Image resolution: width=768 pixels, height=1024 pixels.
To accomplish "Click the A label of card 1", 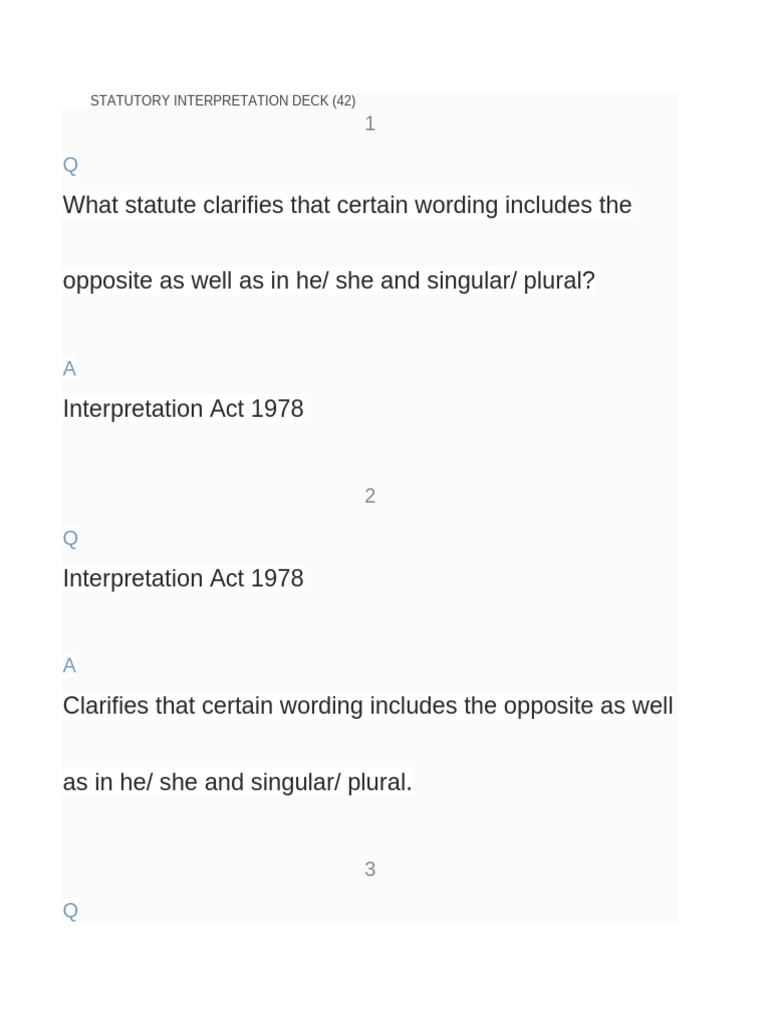I will 69,369.
